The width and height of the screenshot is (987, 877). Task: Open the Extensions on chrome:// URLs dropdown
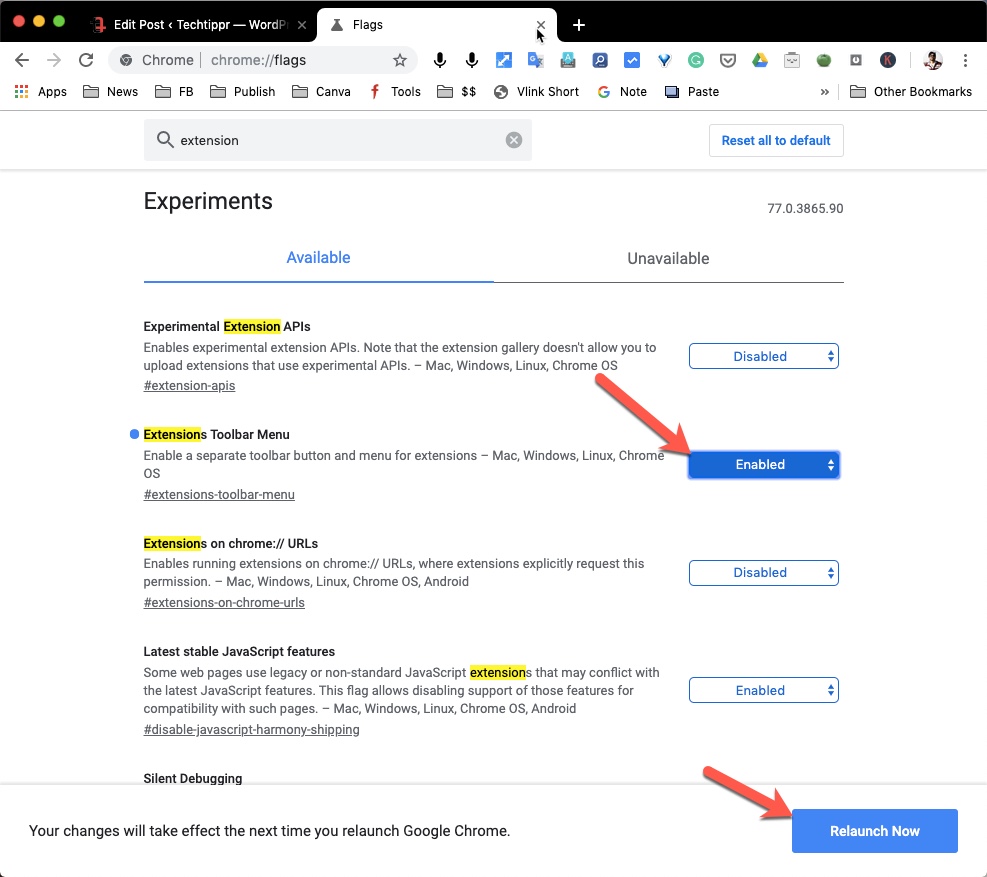[x=764, y=572]
